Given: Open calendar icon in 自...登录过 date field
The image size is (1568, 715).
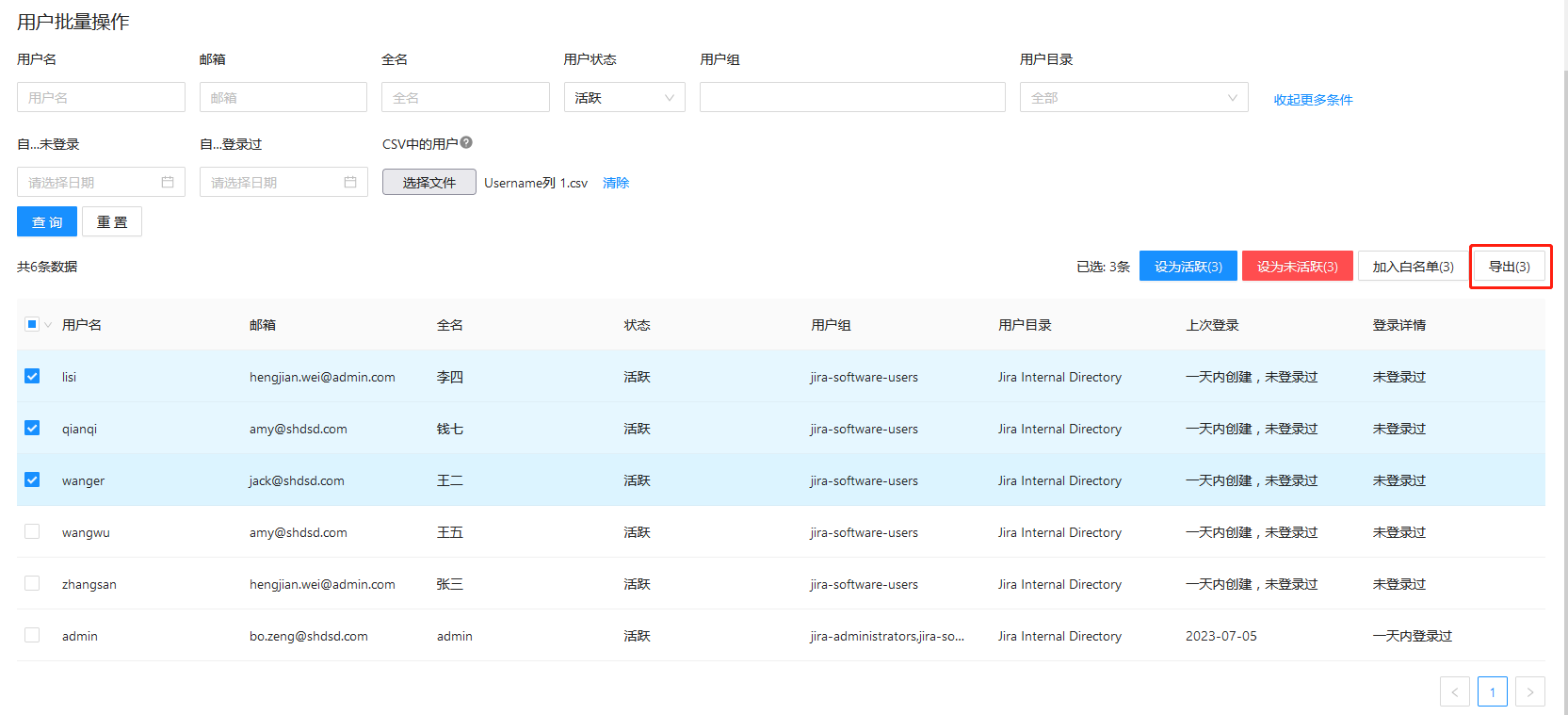Looking at the screenshot, I should 350,182.
